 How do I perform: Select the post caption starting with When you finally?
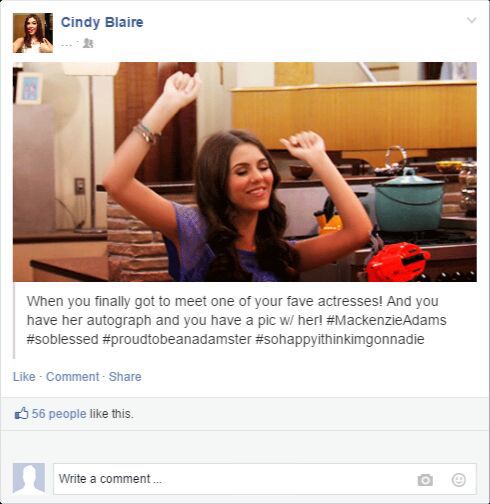pyautogui.click(x=236, y=320)
